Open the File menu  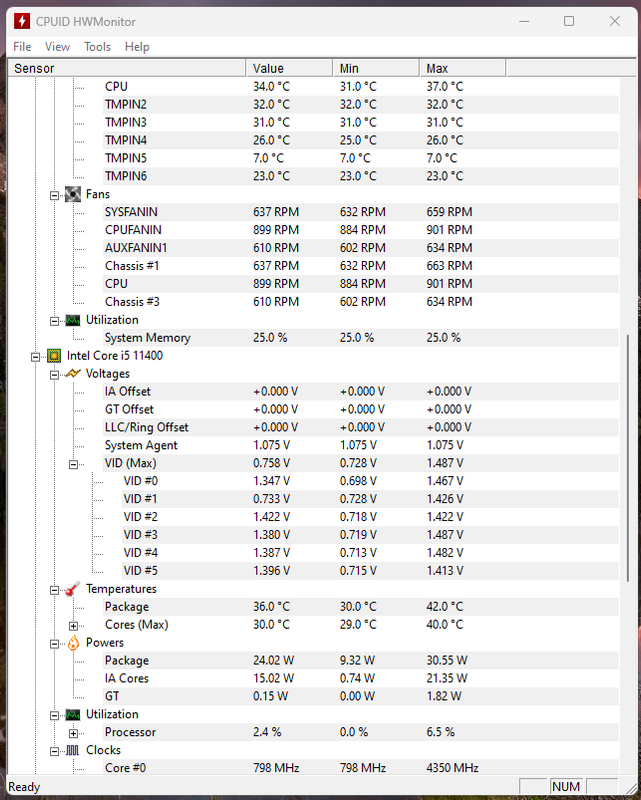coord(22,47)
